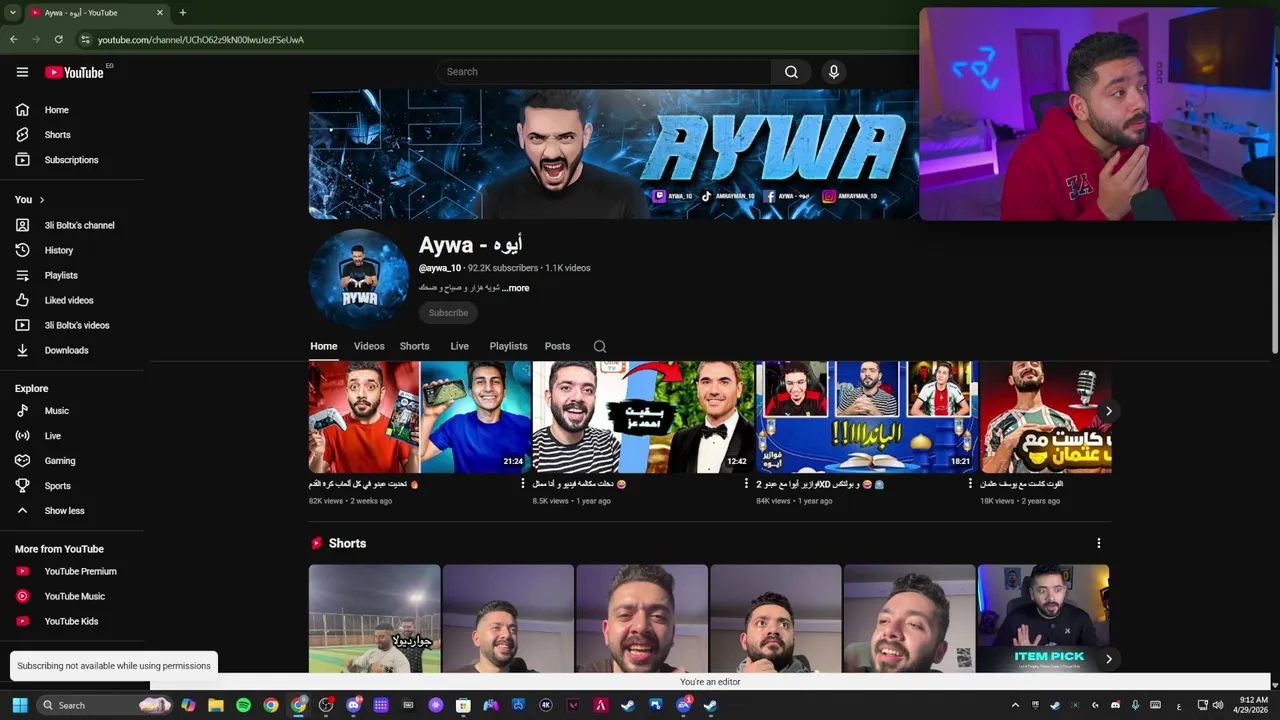This screenshot has height=720, width=1280.
Task: Show next Shorts with arrow
Action: pyautogui.click(x=1108, y=659)
